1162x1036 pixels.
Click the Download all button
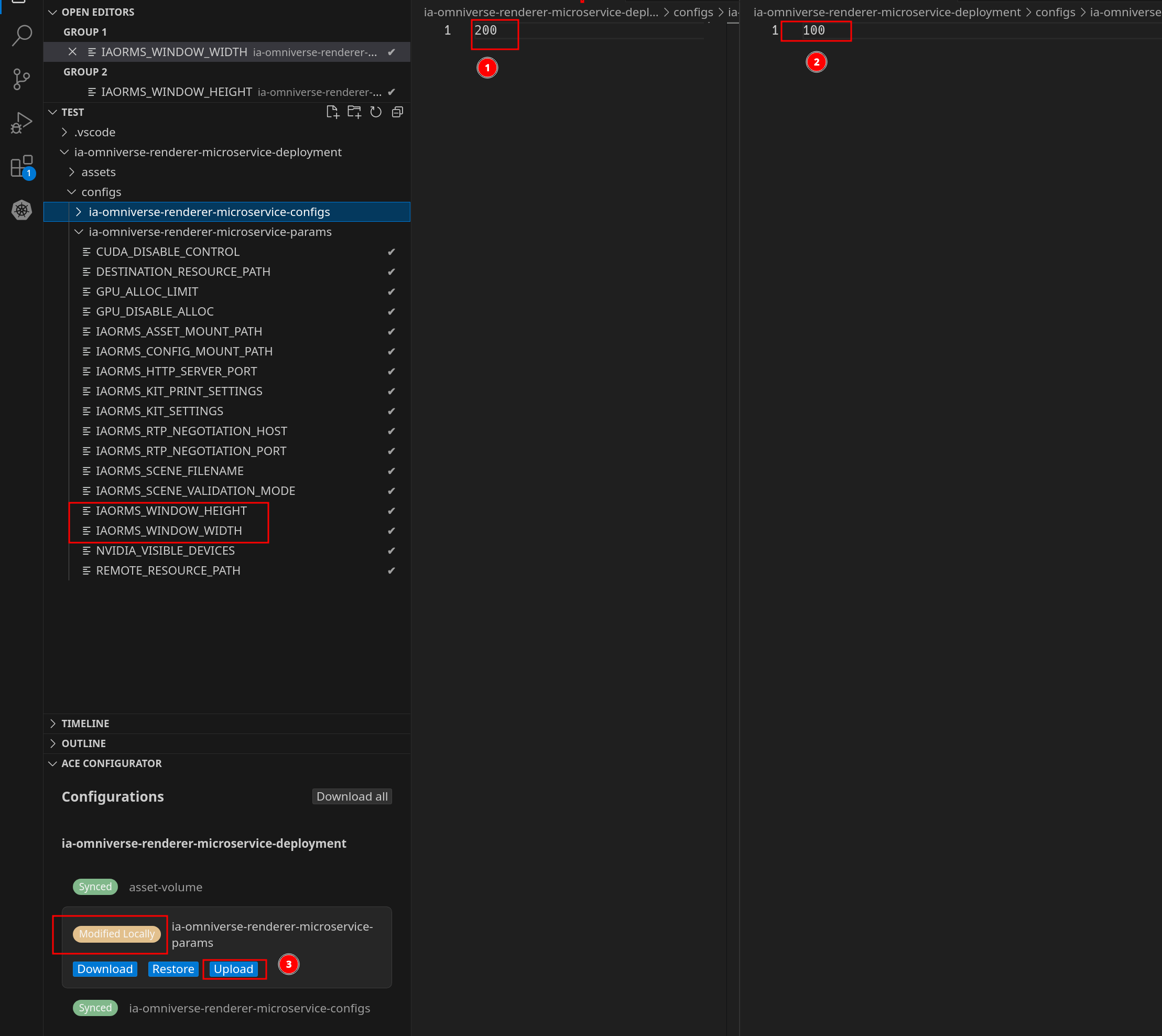point(352,796)
